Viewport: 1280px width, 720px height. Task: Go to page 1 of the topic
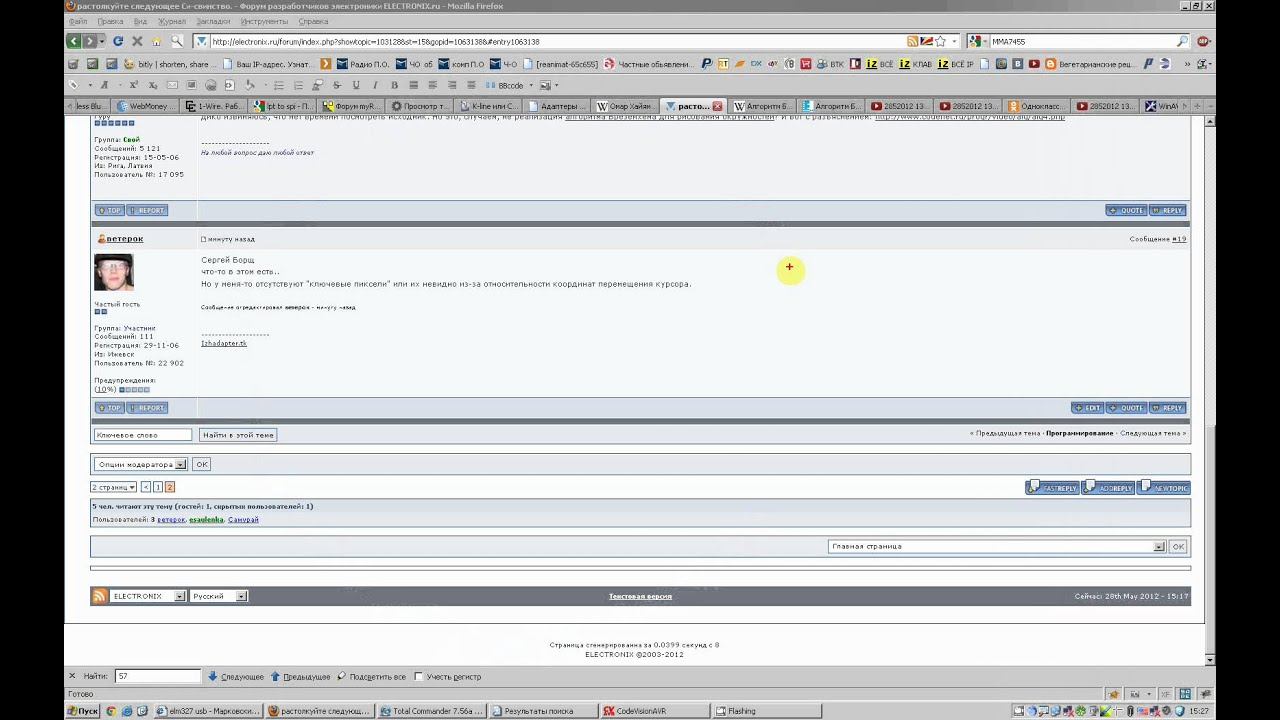tap(158, 487)
